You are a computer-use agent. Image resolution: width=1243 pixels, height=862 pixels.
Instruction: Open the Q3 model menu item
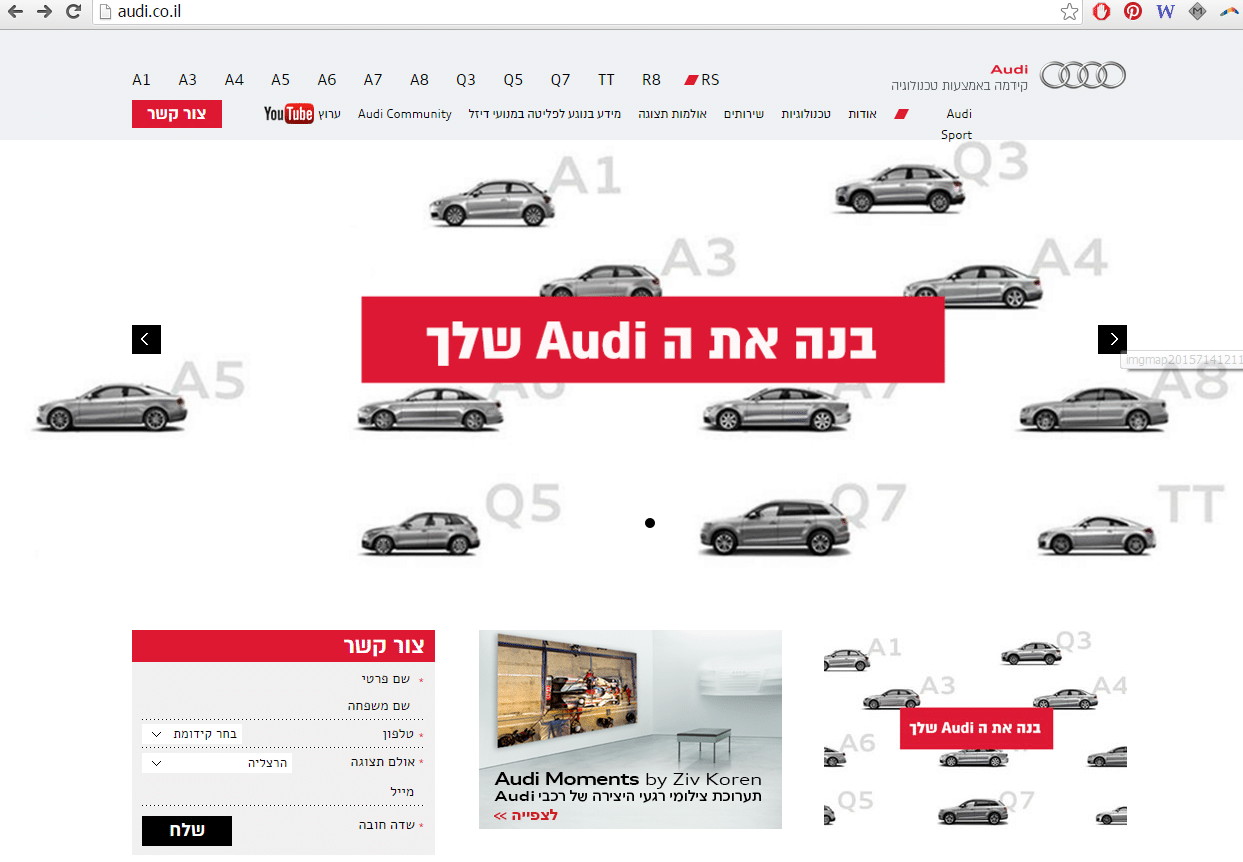click(x=466, y=80)
